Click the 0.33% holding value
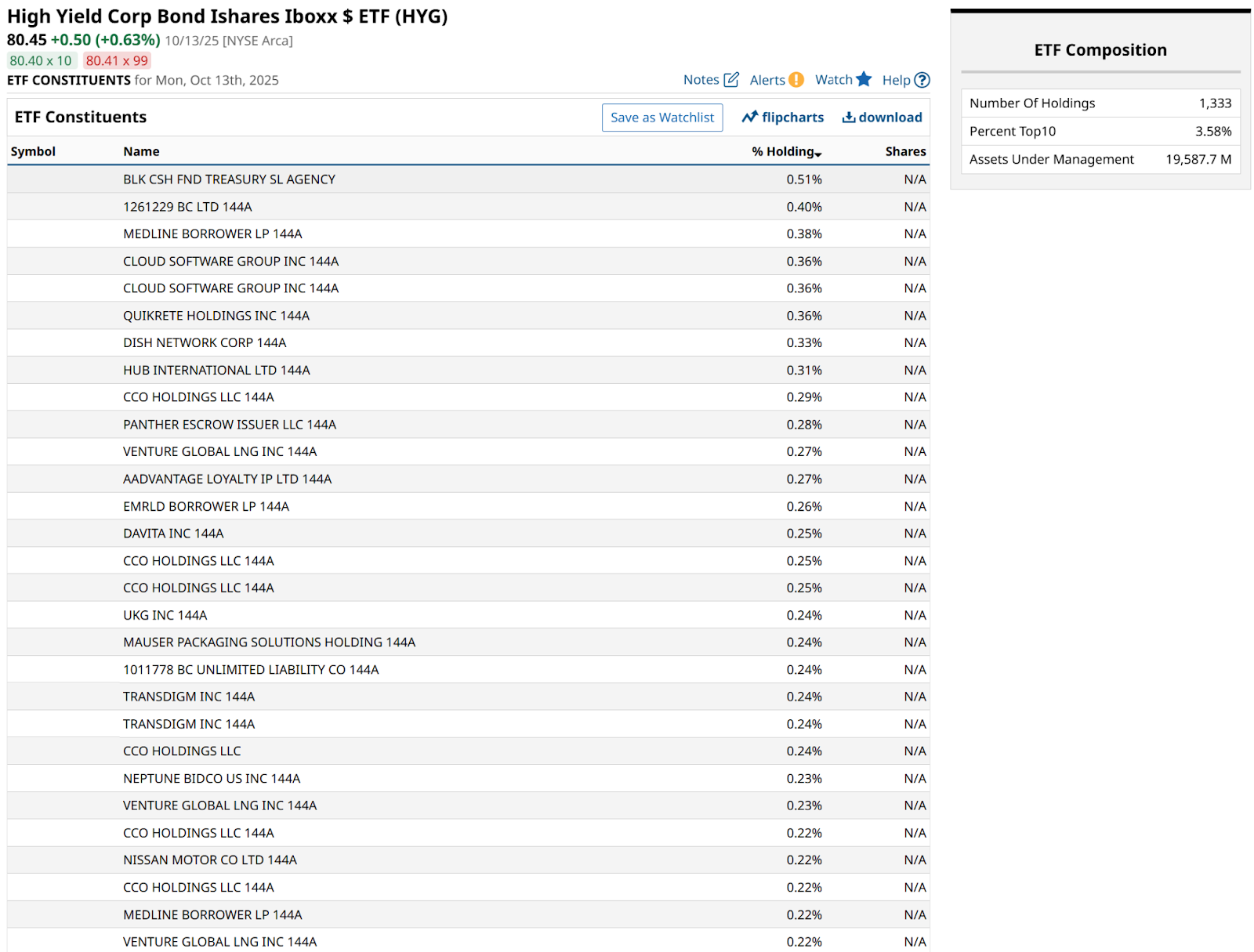The width and height of the screenshot is (1254, 952). click(804, 342)
